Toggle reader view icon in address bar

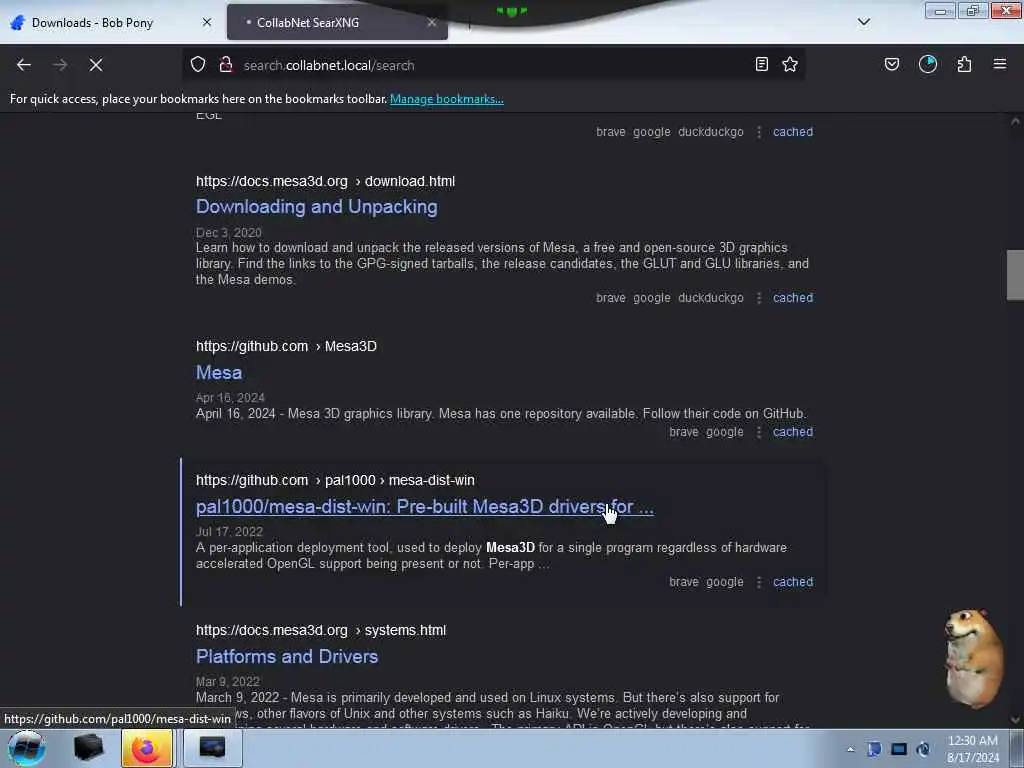coord(761,65)
